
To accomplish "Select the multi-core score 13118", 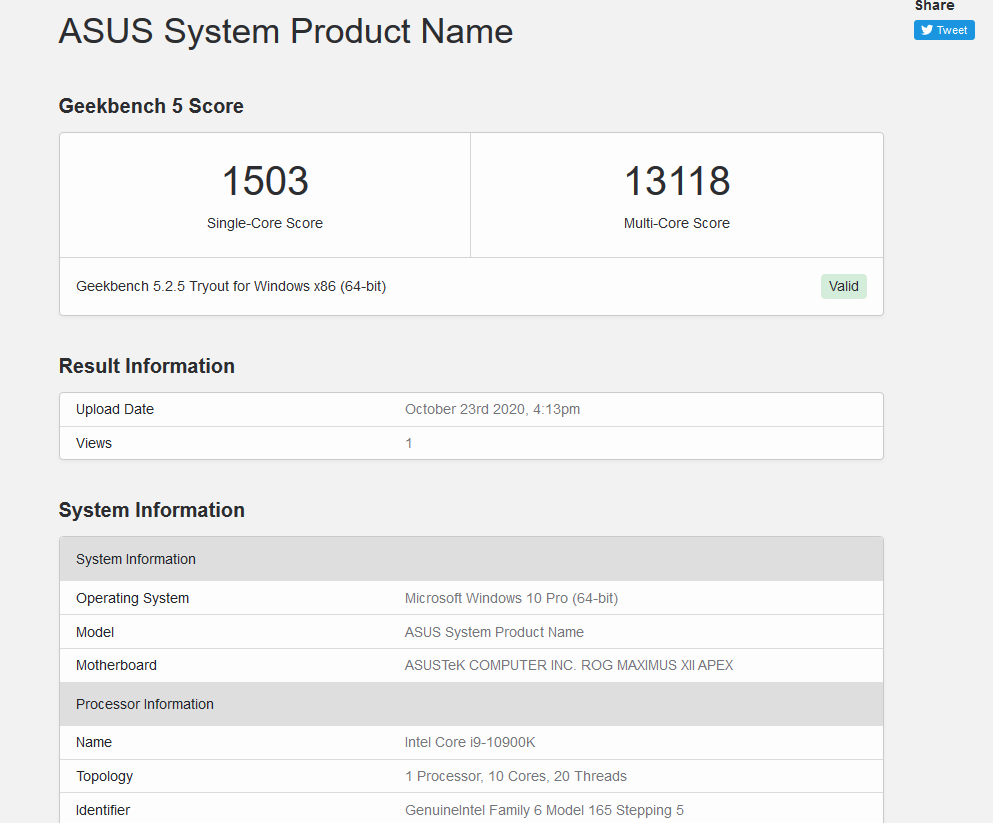I will click(x=677, y=181).
